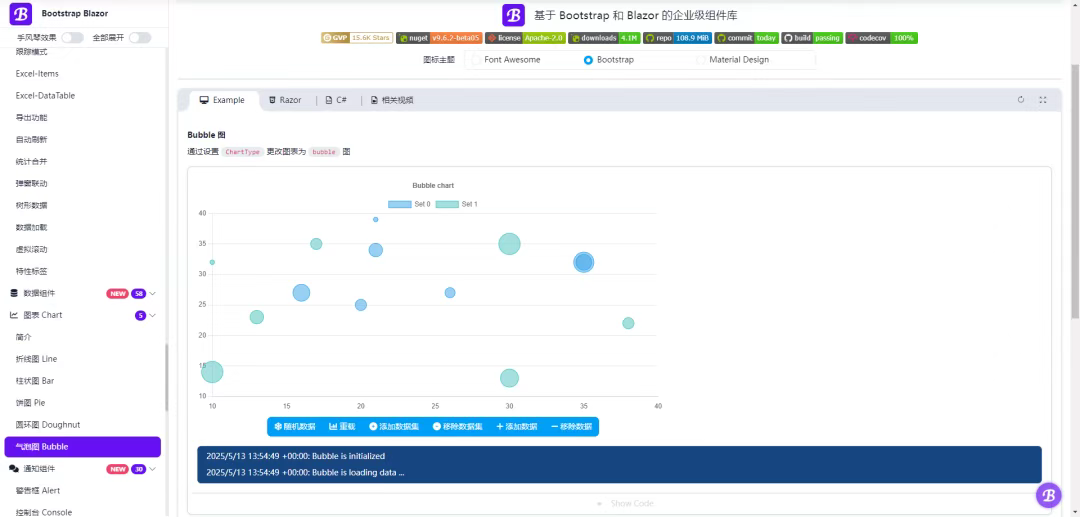Click the purple B logo beside page title

[513, 15]
